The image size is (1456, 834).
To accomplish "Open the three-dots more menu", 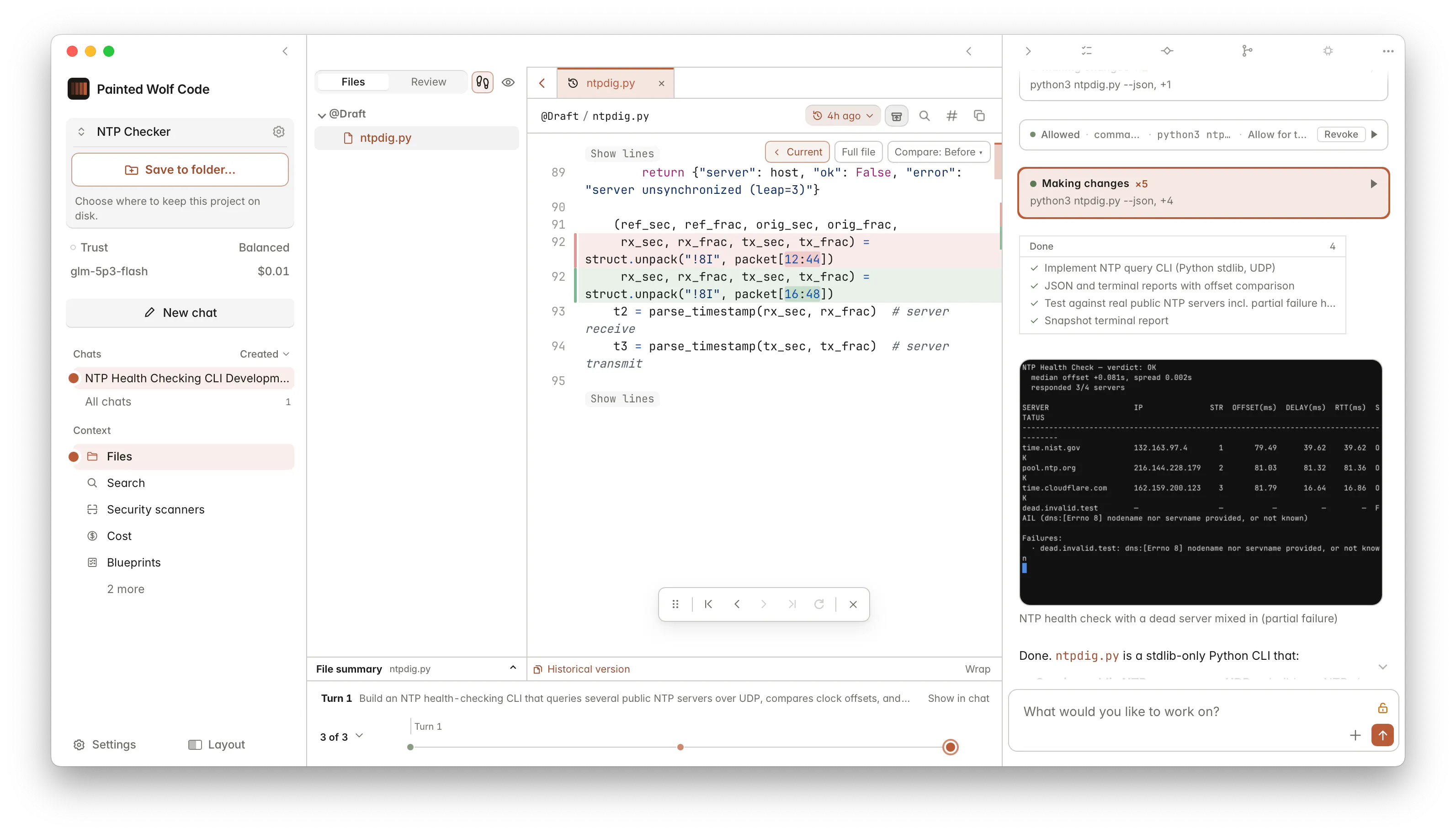I will pos(1388,51).
